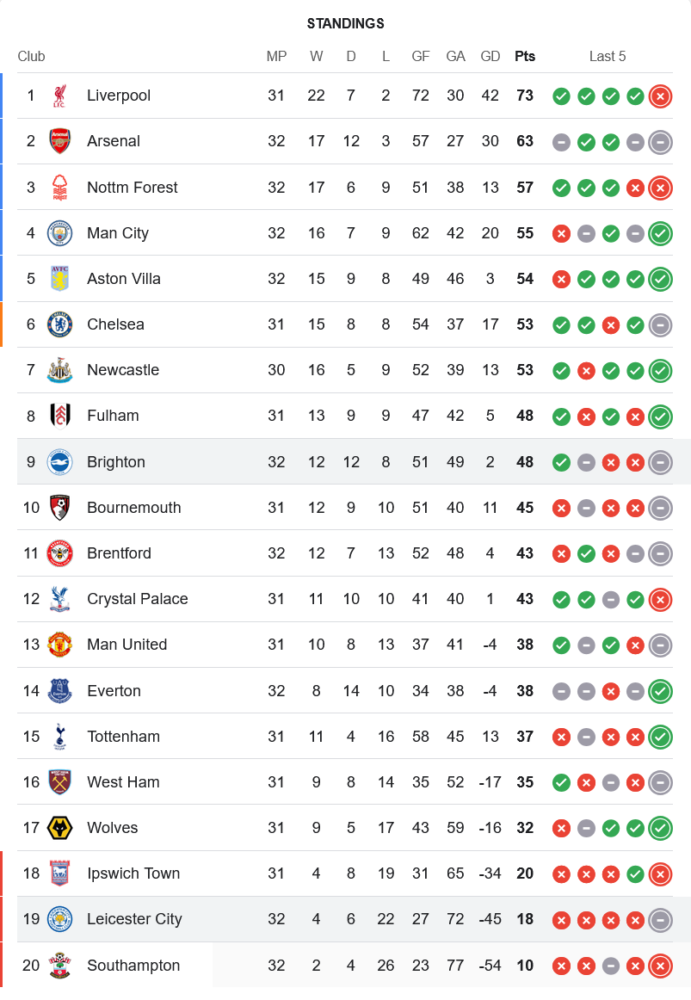Click the Southampton club crest
691x1000 pixels.
60,965
